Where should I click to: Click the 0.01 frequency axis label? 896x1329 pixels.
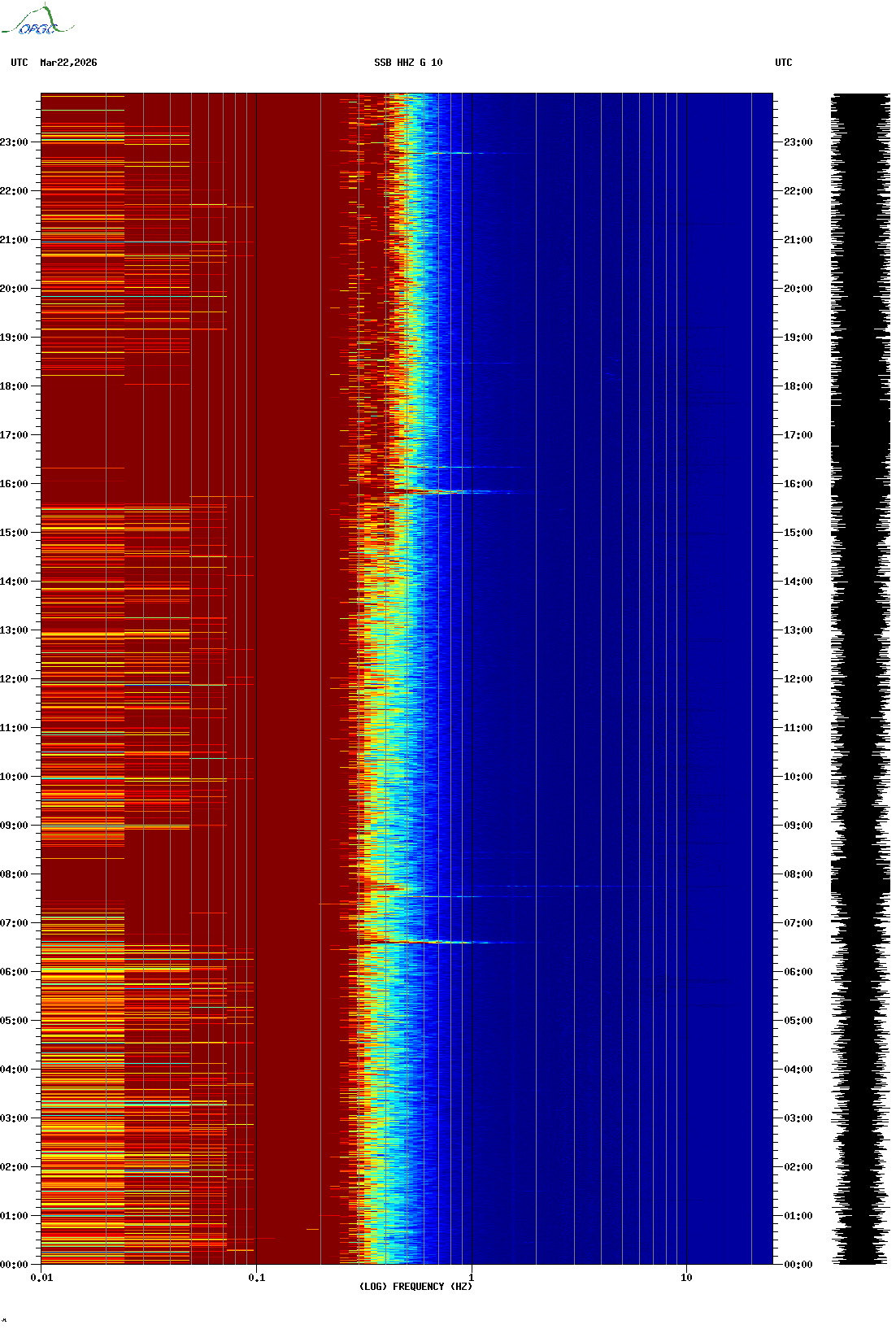41,1278
